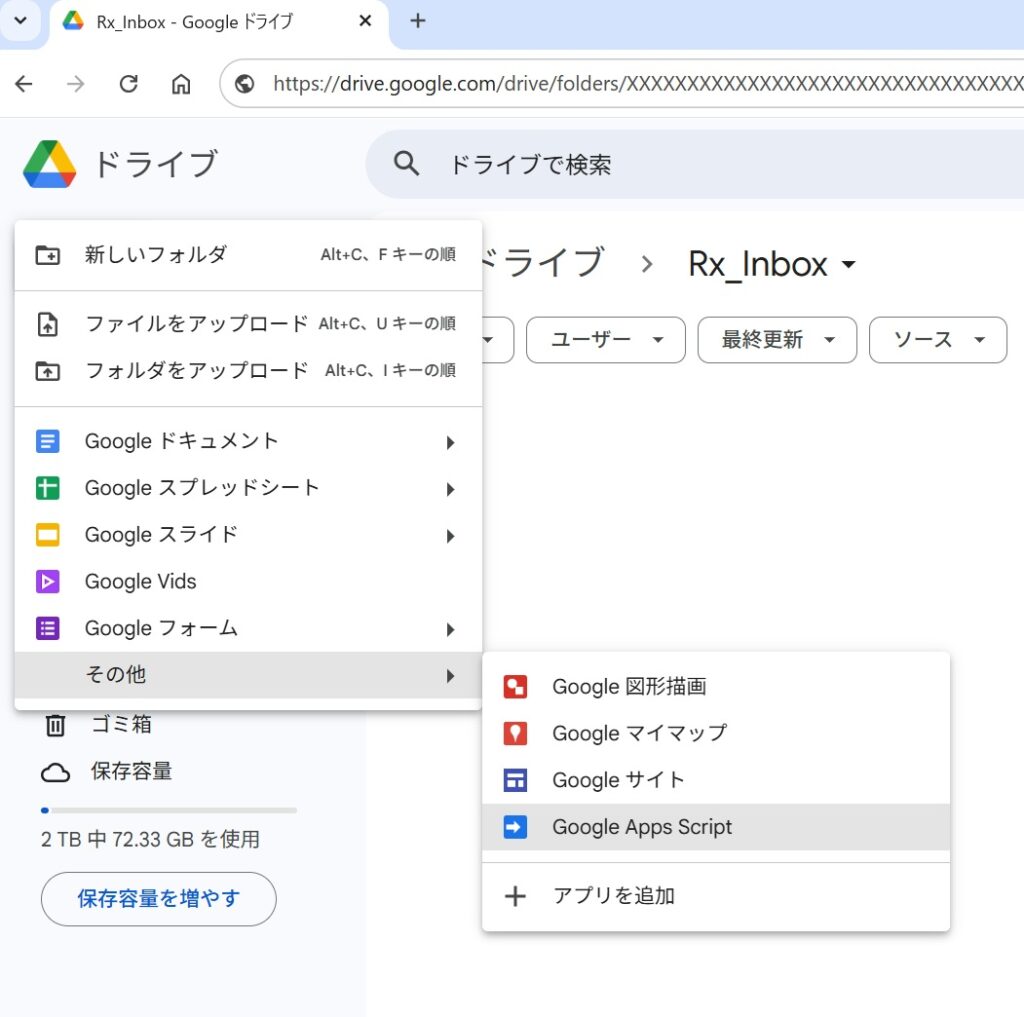The width and height of the screenshot is (1024, 1017).
Task: Choose ファイルをアップロード menu item
Action: [x=196, y=324]
